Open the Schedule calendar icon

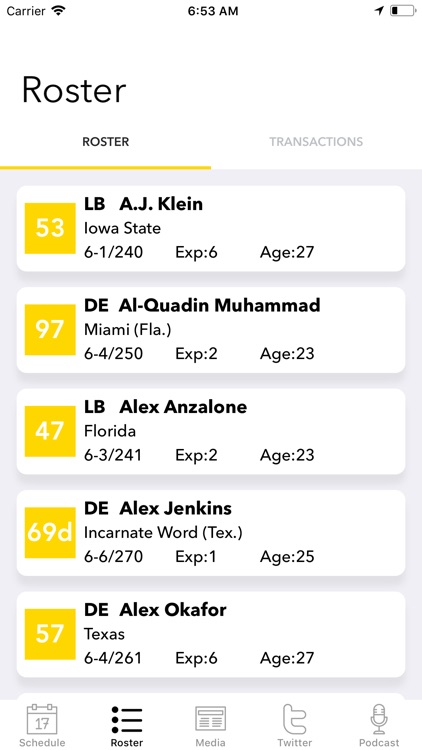click(x=42, y=719)
